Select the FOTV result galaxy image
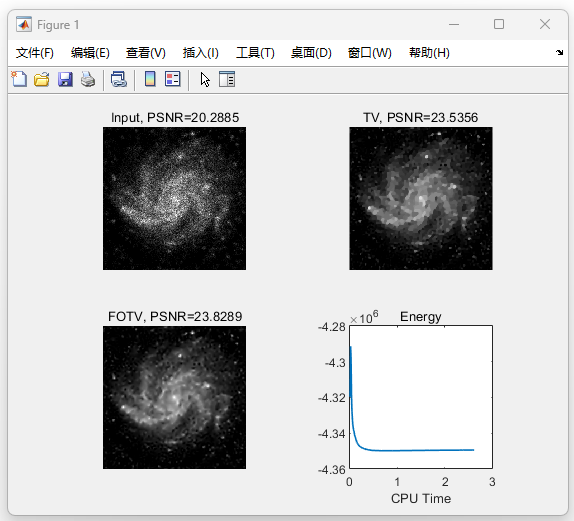Screen dimensions: 574x521 pos(174,397)
